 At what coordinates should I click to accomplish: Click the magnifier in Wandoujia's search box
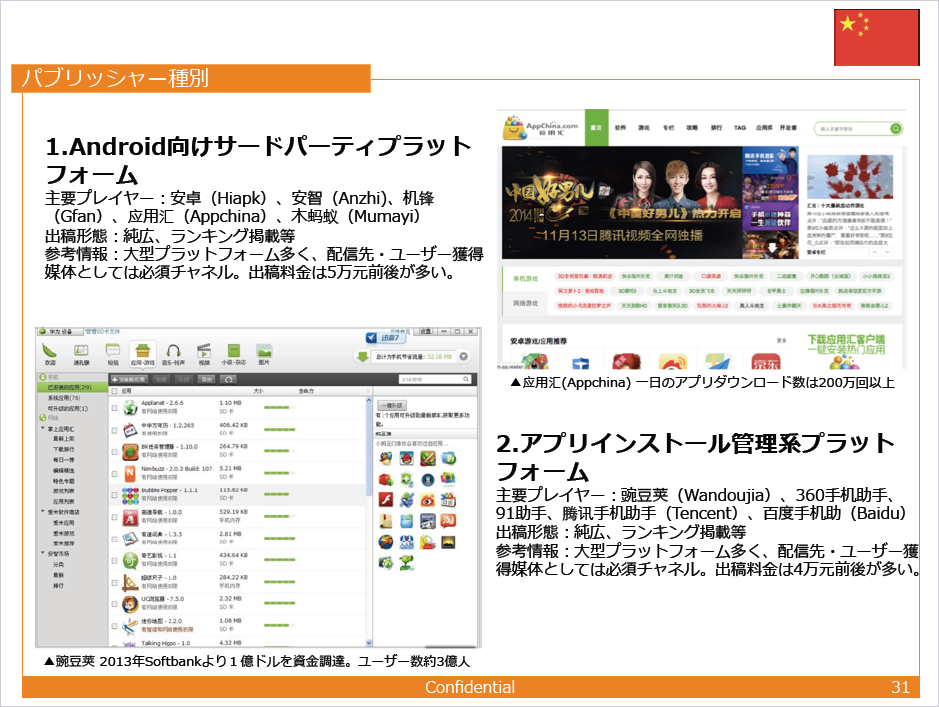click(466, 379)
